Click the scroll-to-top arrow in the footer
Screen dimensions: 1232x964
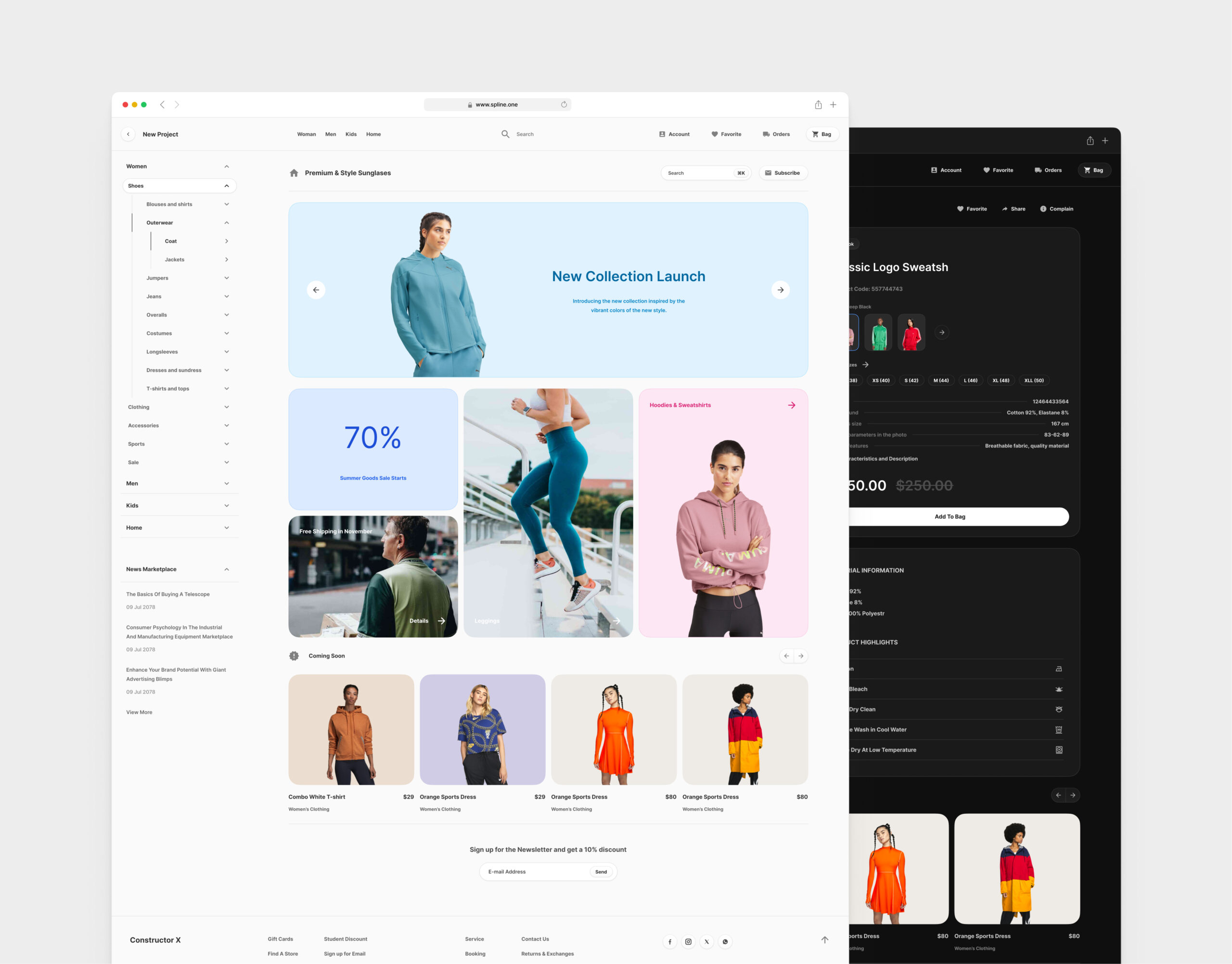pyautogui.click(x=824, y=940)
